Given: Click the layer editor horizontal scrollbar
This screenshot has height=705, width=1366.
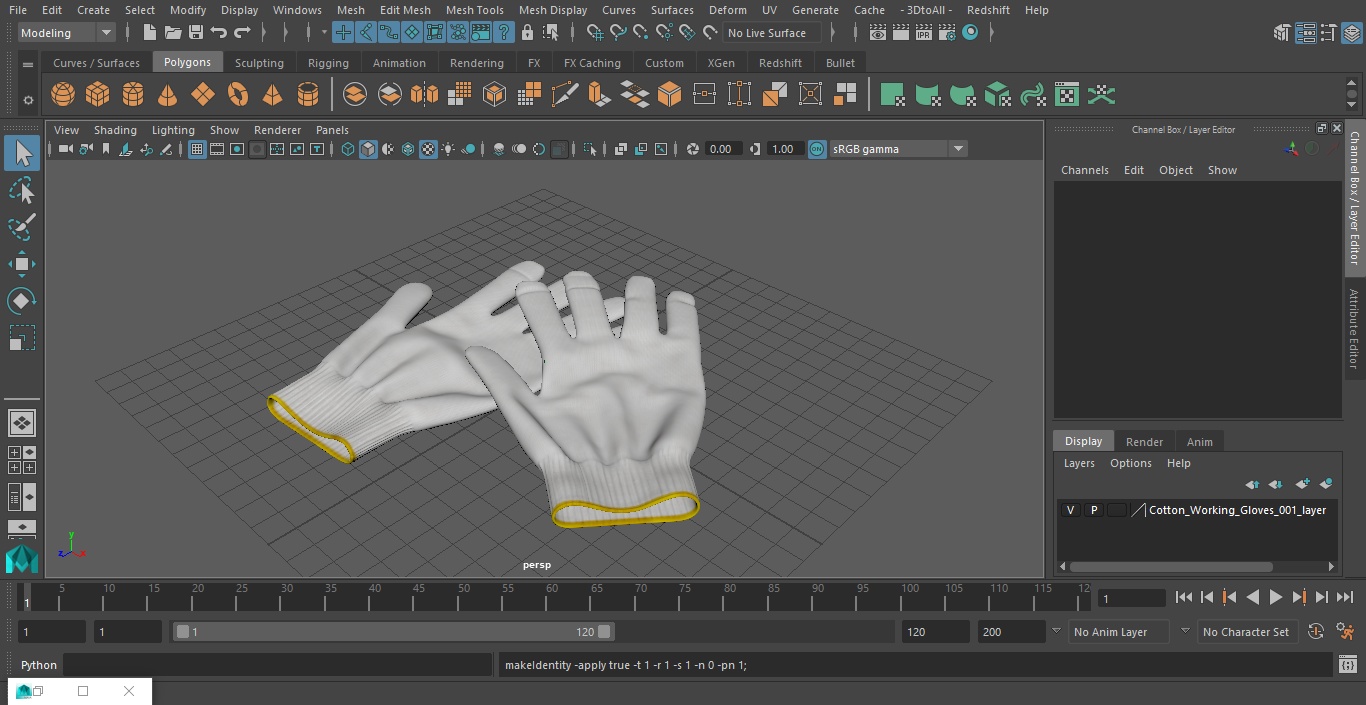Looking at the screenshot, I should pyautogui.click(x=1172, y=566).
